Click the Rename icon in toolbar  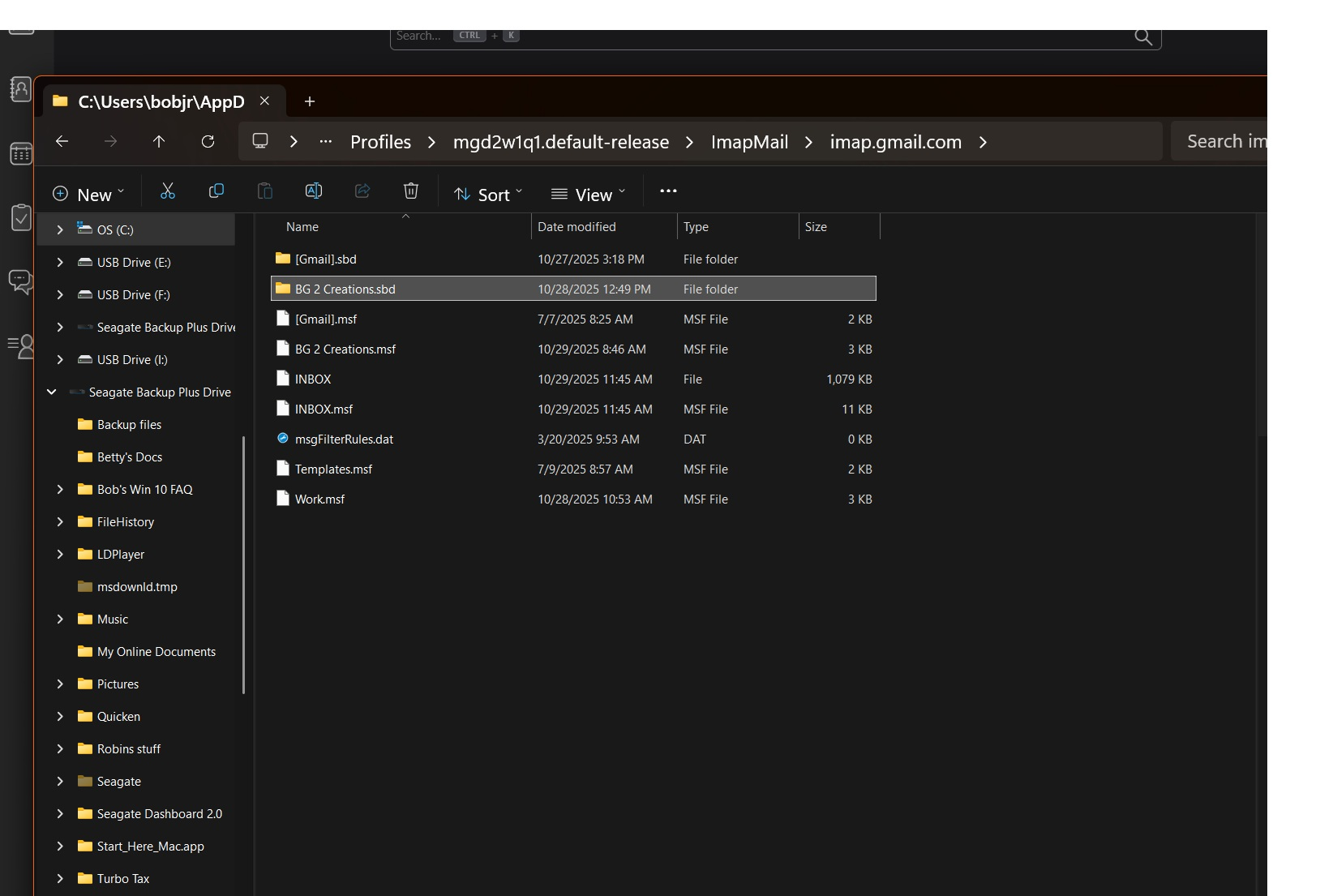tap(314, 191)
